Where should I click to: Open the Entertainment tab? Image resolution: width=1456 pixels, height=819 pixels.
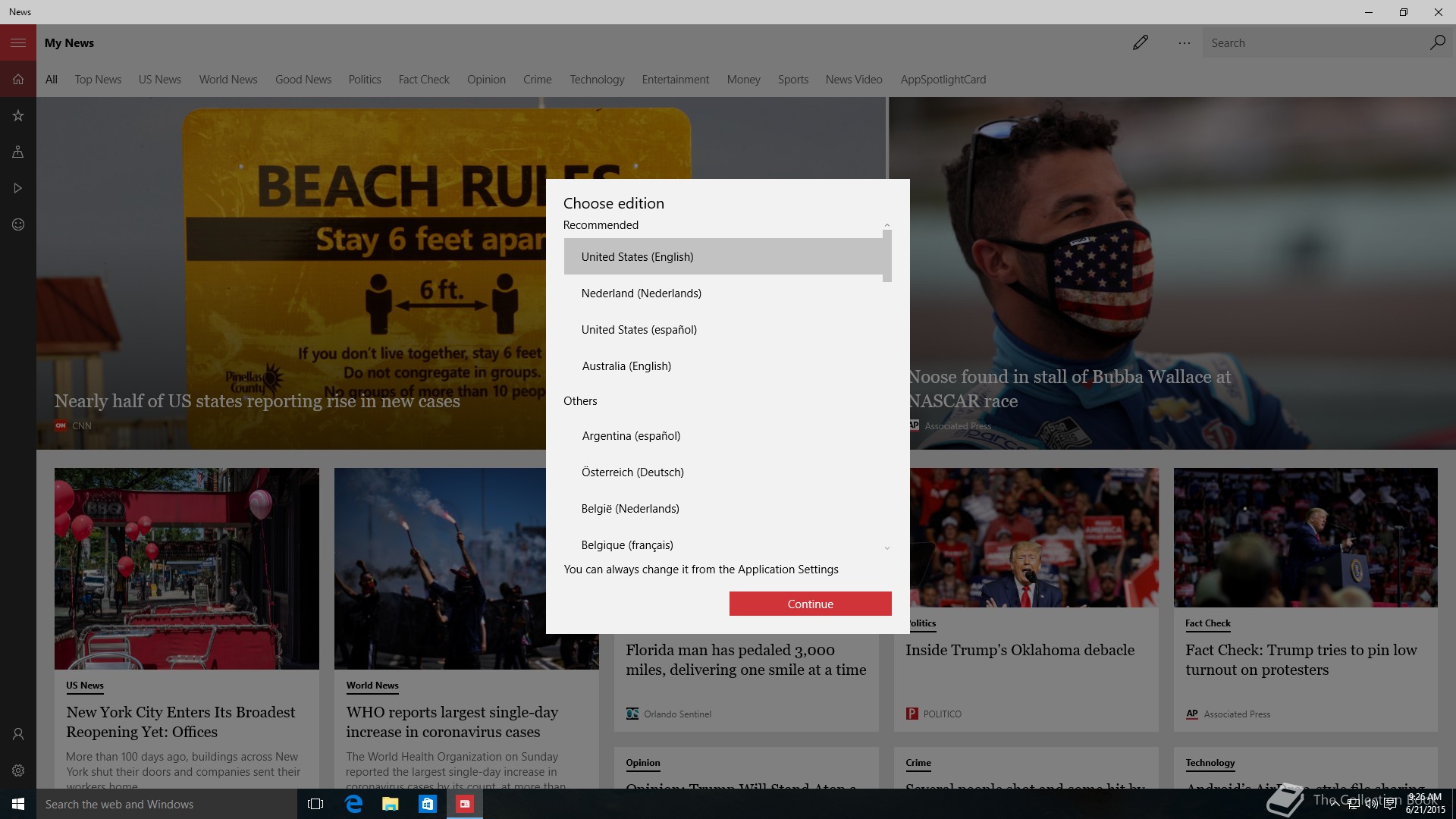[676, 80]
